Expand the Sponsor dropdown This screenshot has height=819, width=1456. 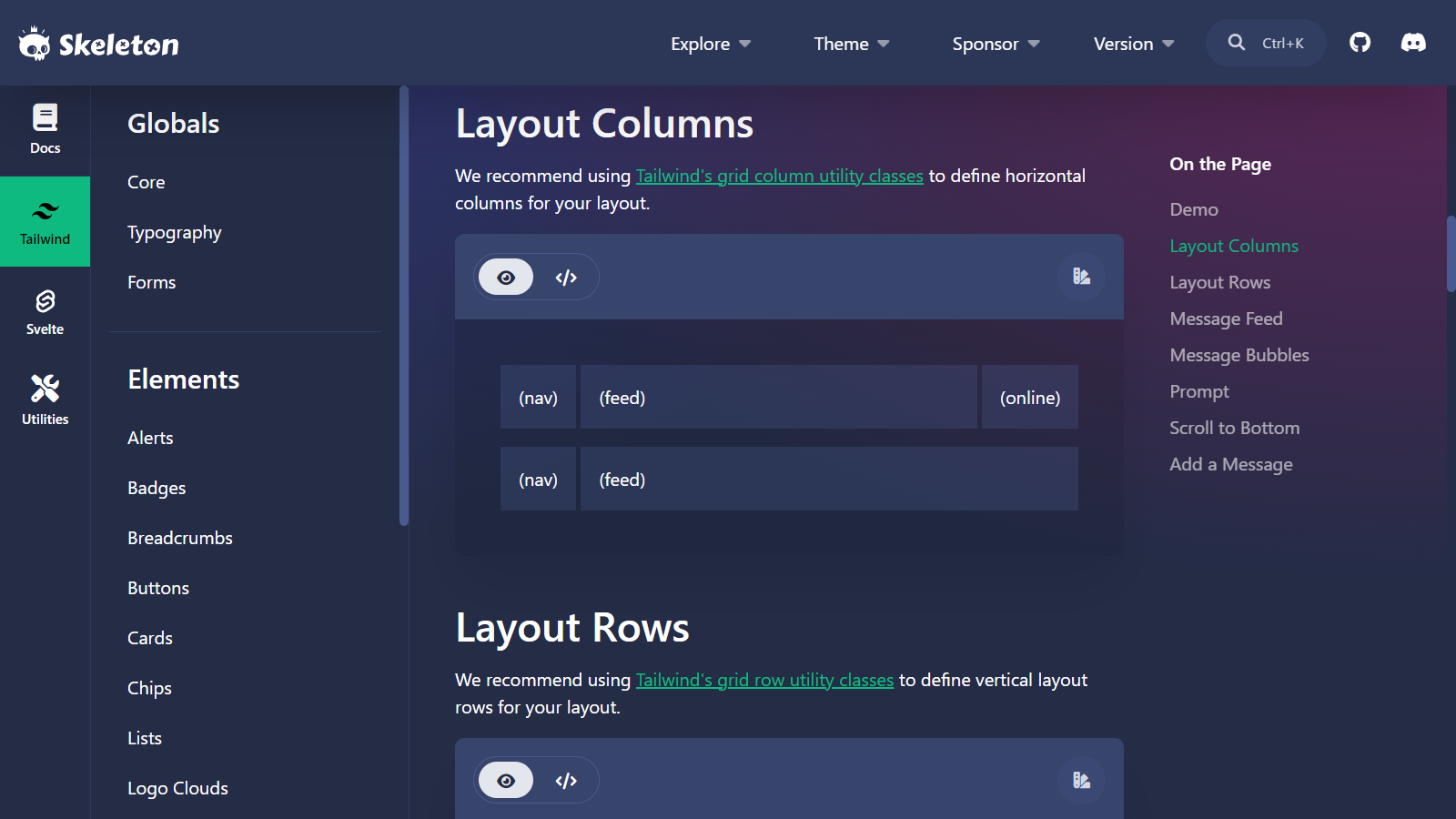click(996, 44)
